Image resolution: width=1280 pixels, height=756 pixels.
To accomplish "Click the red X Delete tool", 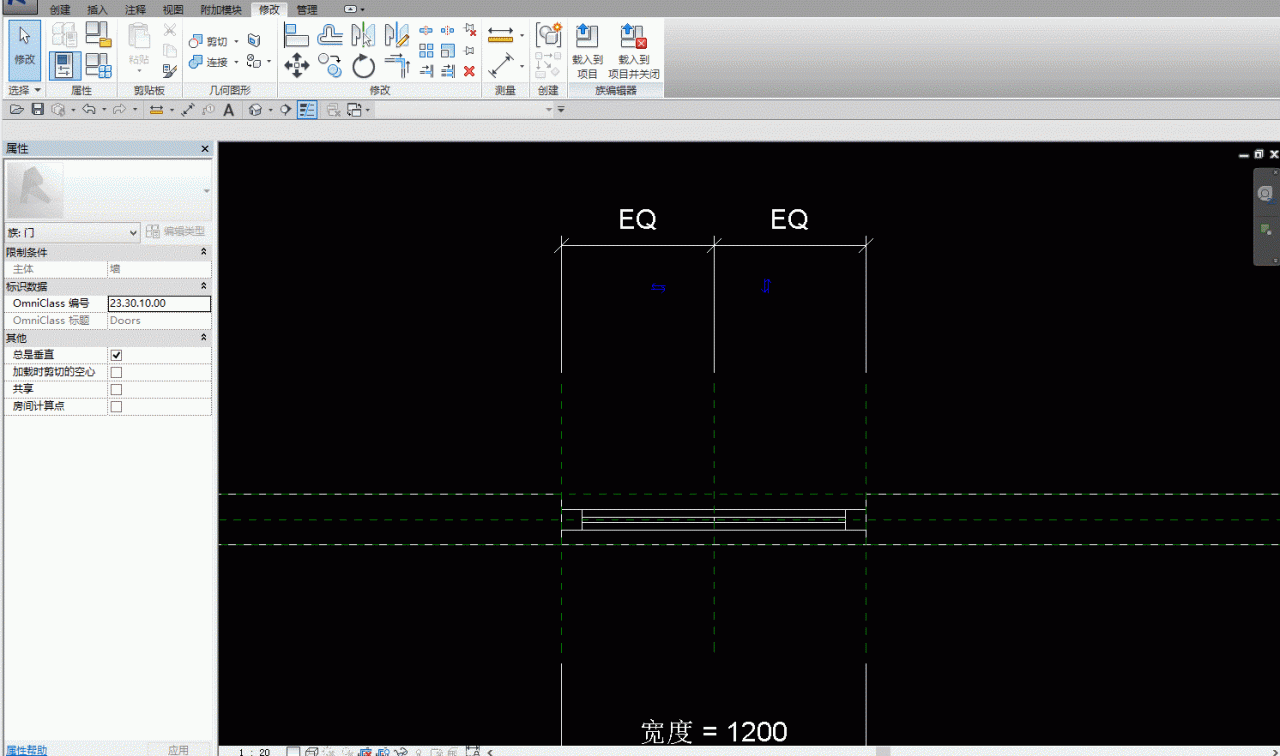I will click(469, 71).
